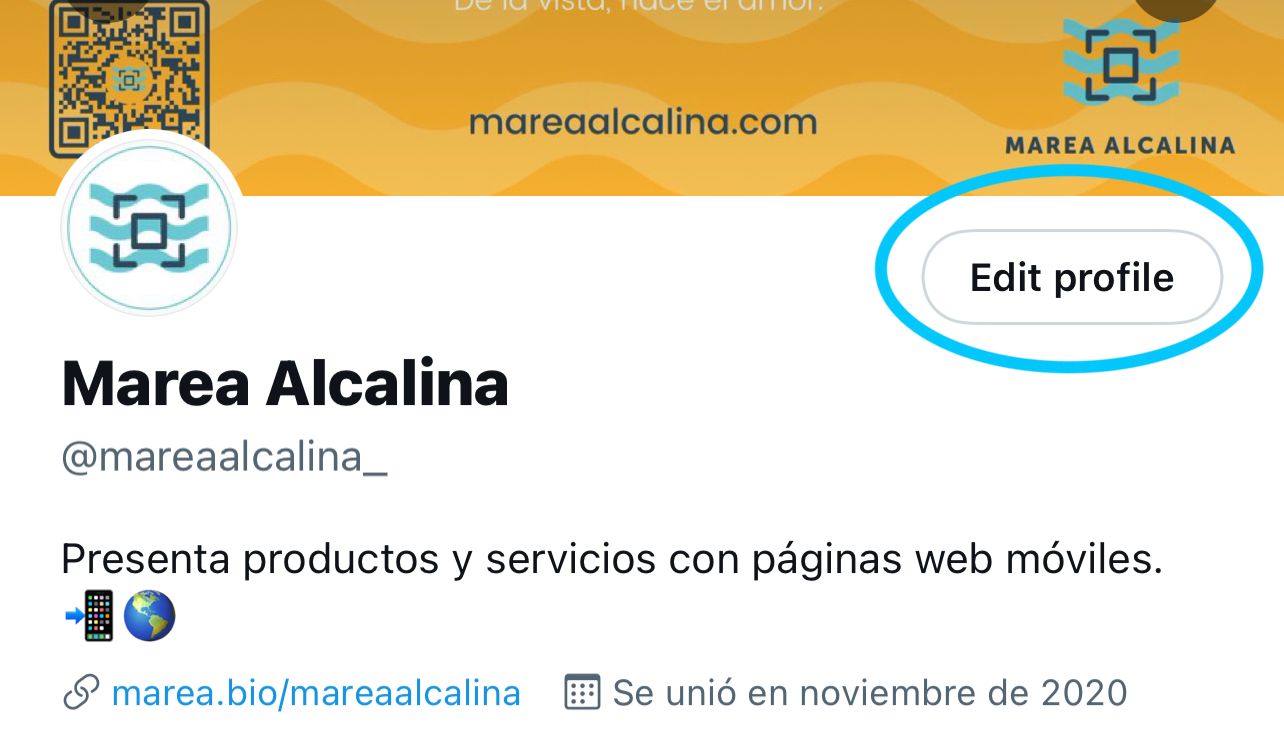Open the Marea Alcalina profile avatar
The width and height of the screenshot is (1284, 756).
point(148,229)
